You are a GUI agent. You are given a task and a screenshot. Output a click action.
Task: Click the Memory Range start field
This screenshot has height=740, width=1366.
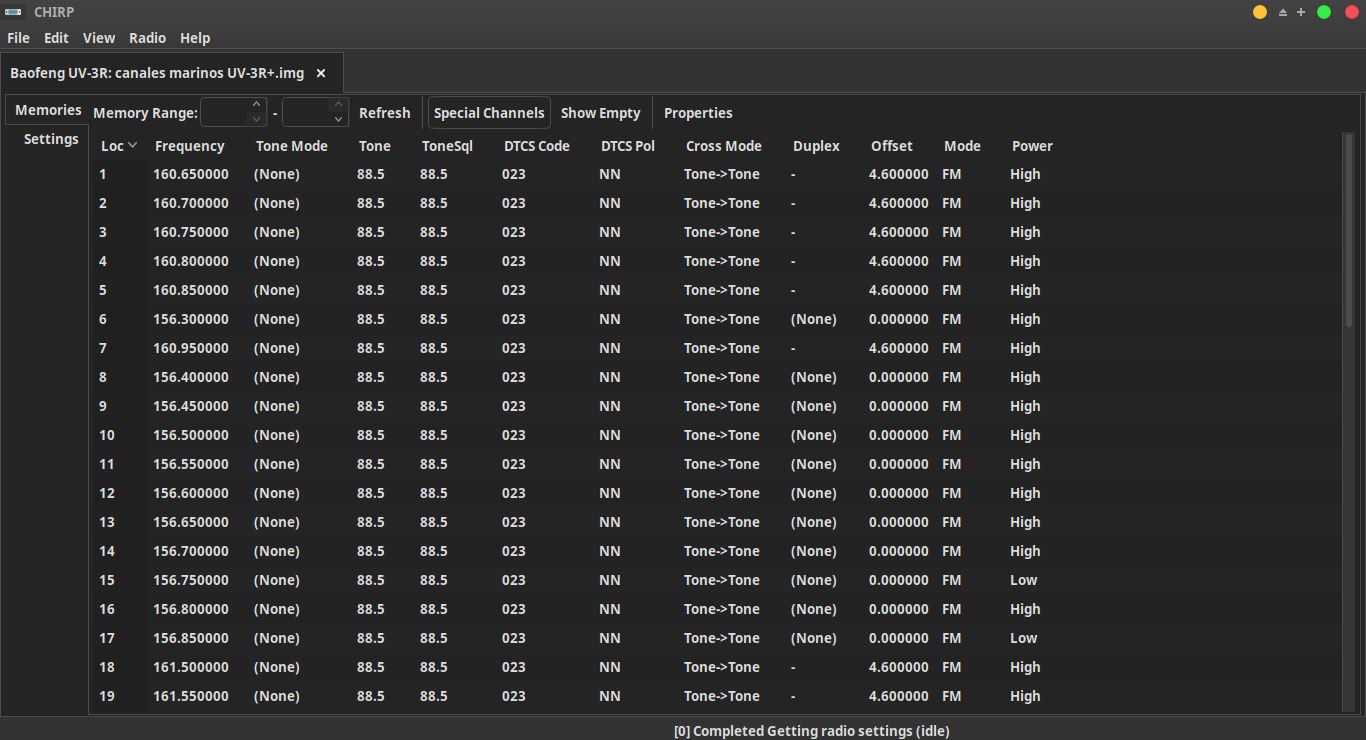click(x=224, y=113)
